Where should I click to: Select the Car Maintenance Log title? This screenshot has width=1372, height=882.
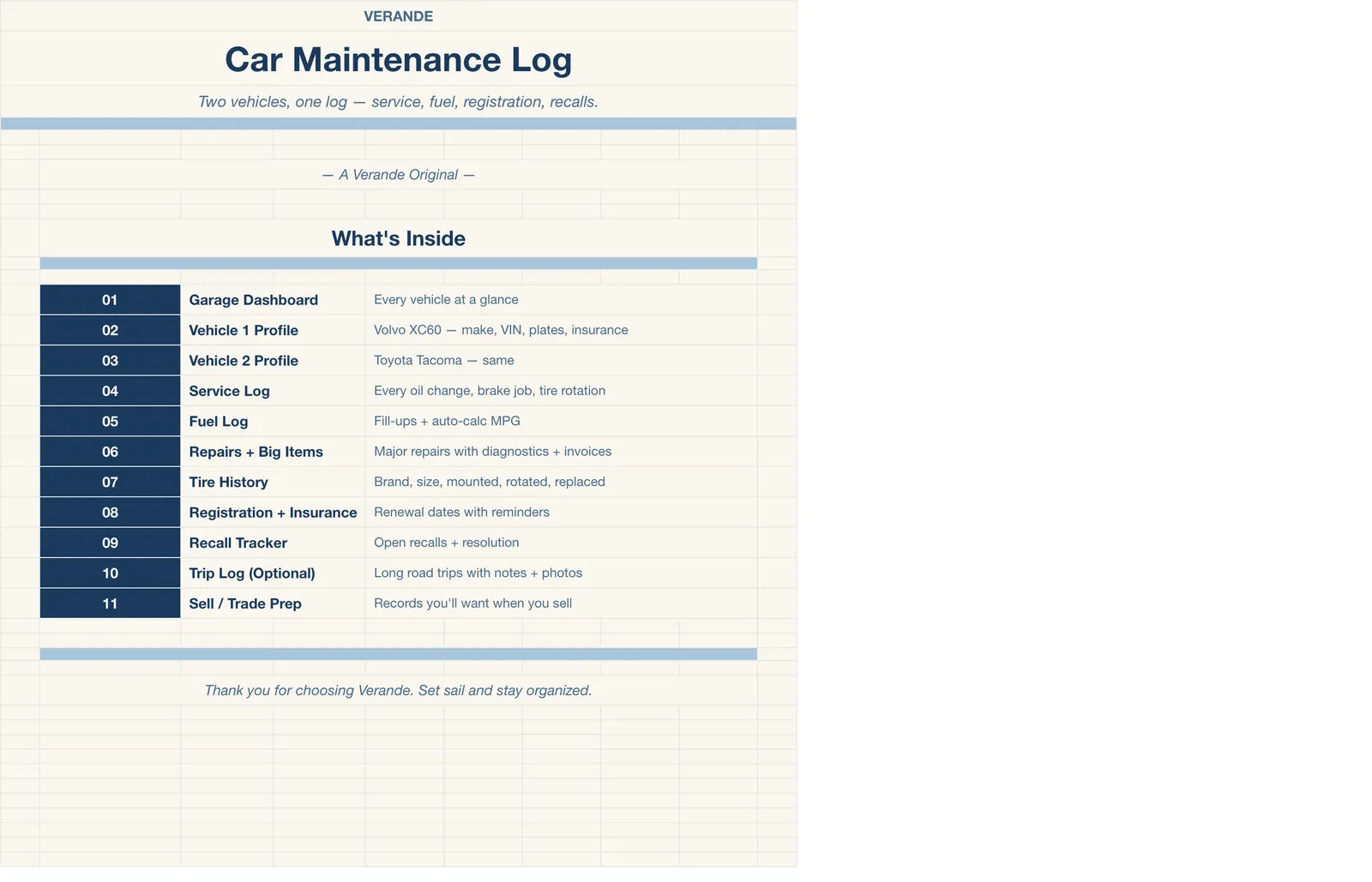[398, 59]
